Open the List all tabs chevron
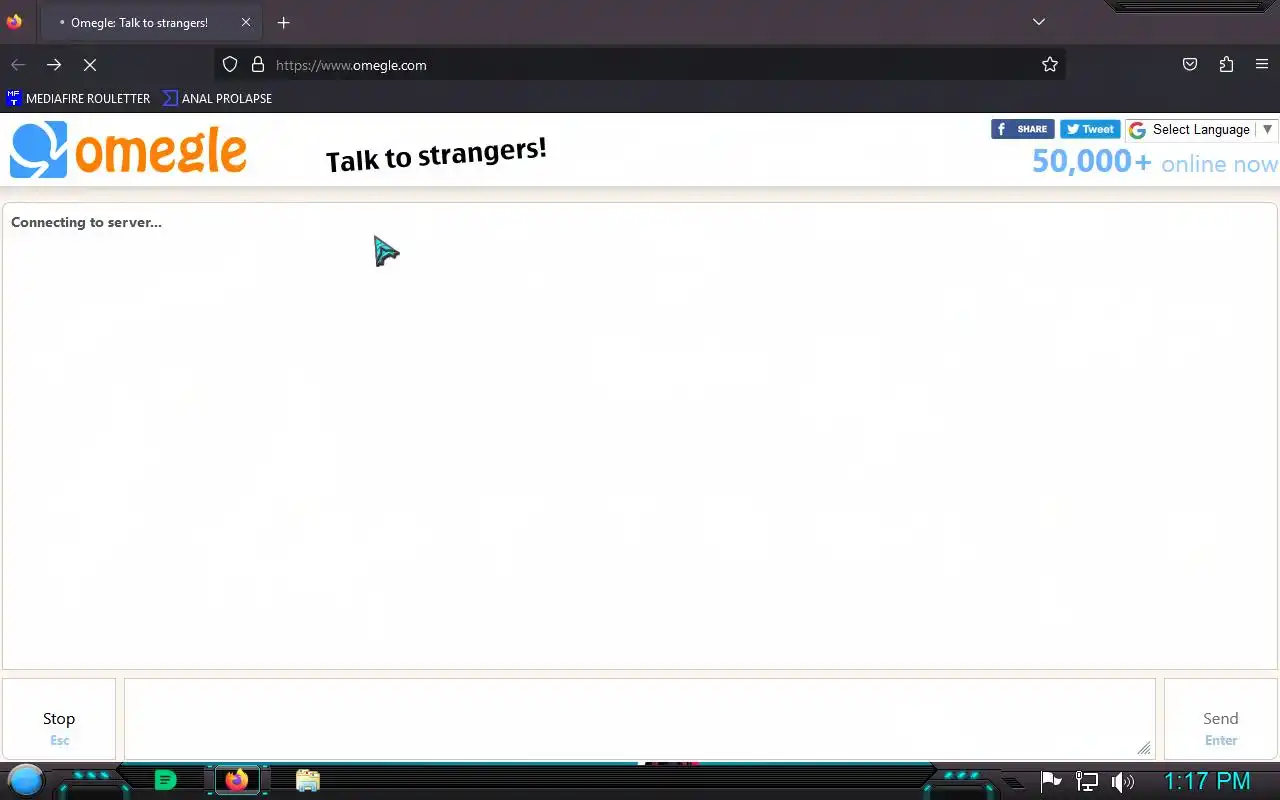Screen dimensions: 1280x800 1039,22
